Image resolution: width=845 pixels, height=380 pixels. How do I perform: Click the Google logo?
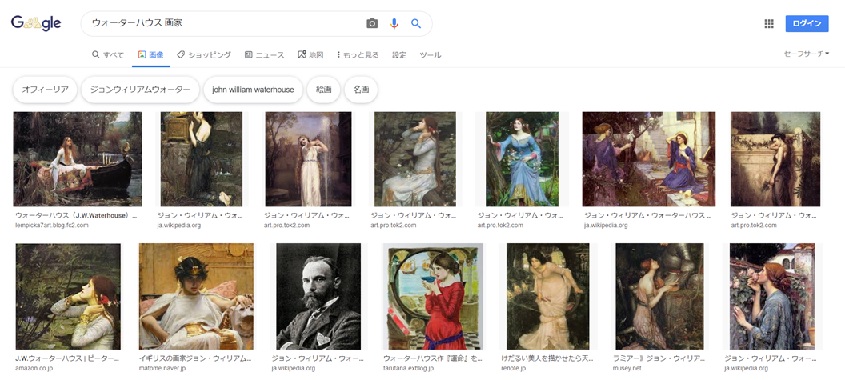coord(36,23)
